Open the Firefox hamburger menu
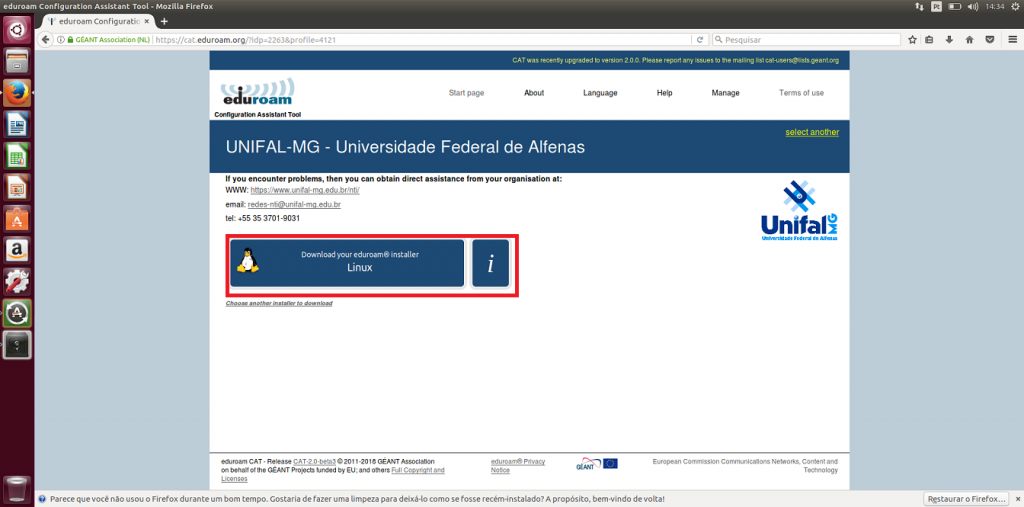The image size is (1024, 507). coord(1012,40)
